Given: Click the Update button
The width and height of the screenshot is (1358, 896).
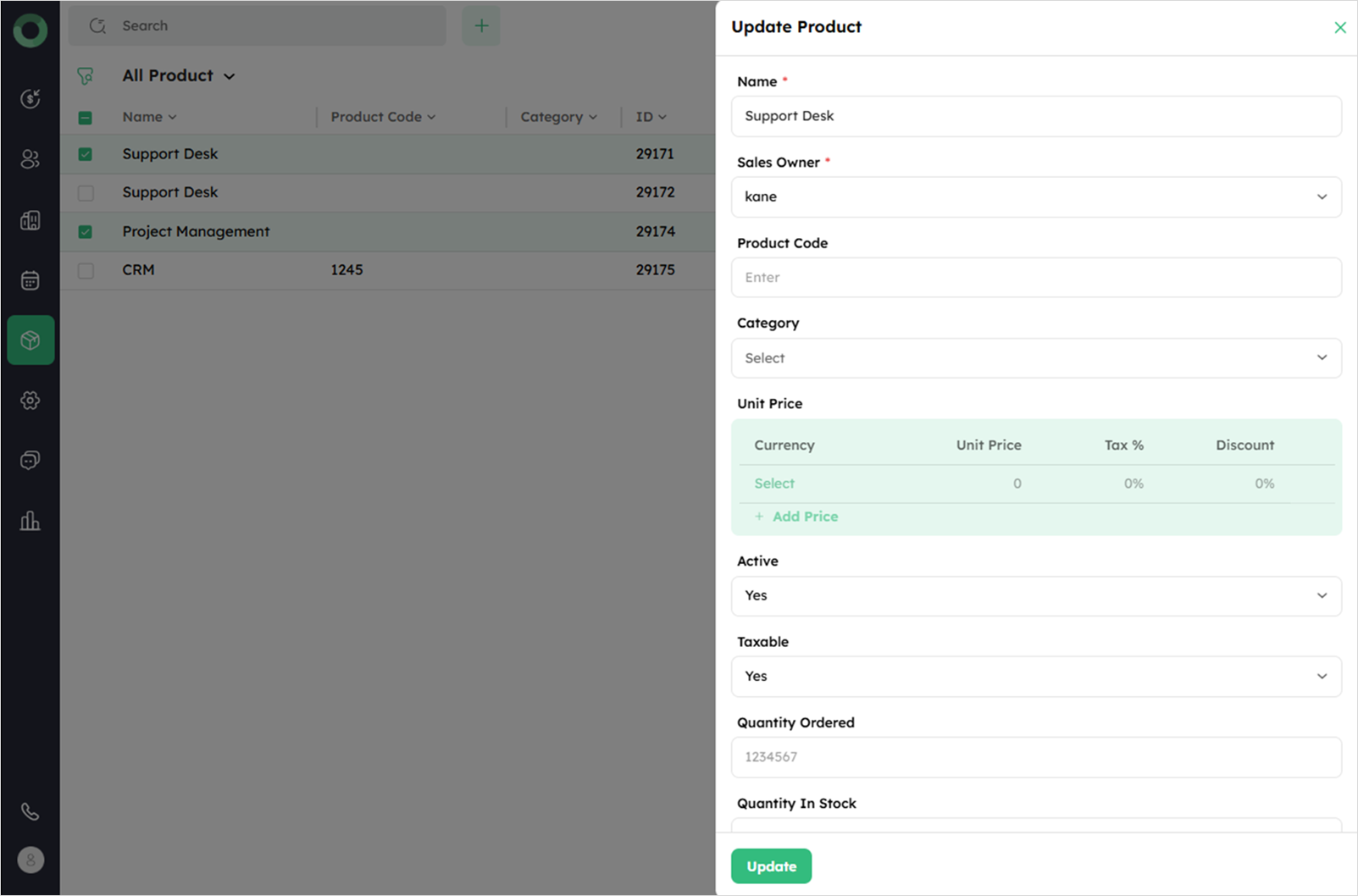Looking at the screenshot, I should coord(771,866).
